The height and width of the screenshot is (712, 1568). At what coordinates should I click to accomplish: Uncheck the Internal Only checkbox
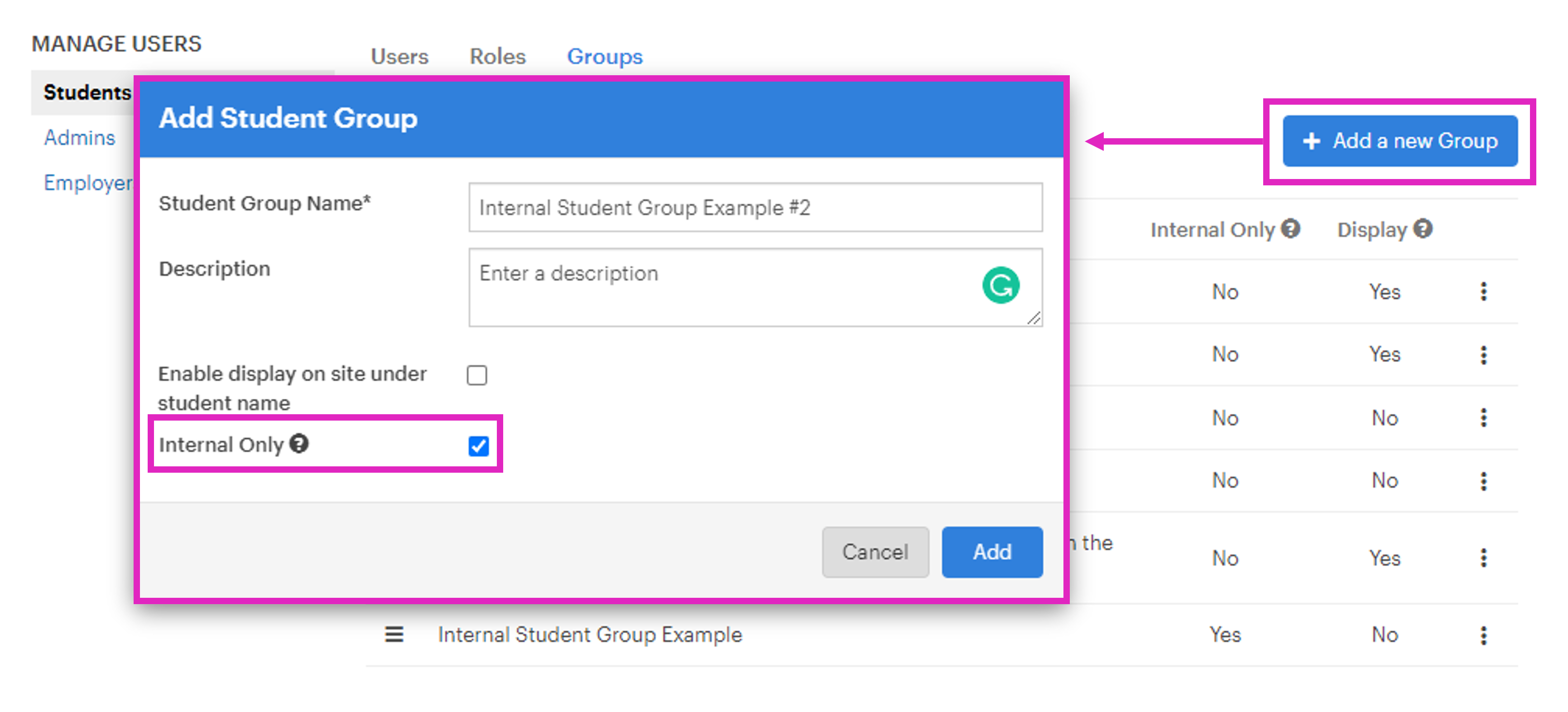pos(478,446)
